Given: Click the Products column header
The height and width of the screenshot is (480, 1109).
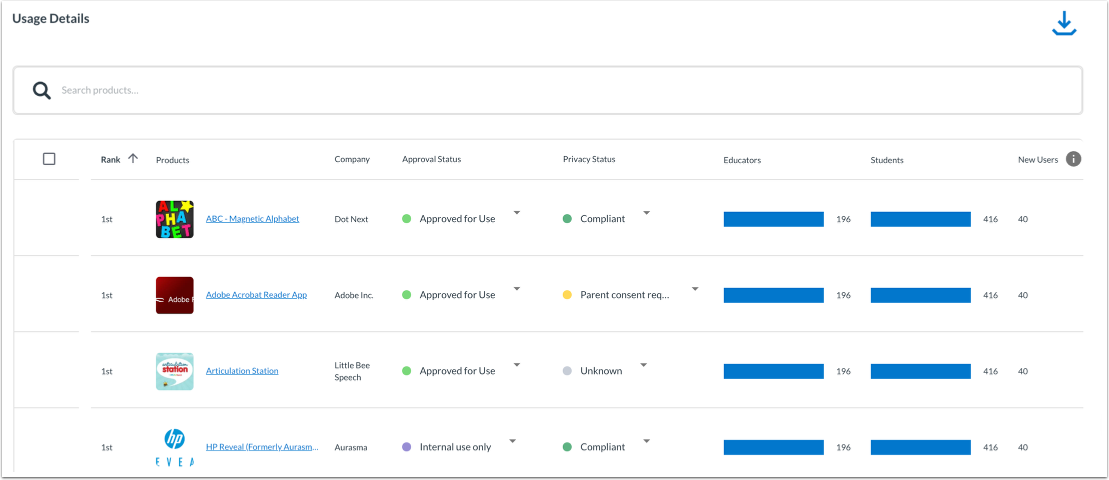Looking at the screenshot, I should 173,160.
